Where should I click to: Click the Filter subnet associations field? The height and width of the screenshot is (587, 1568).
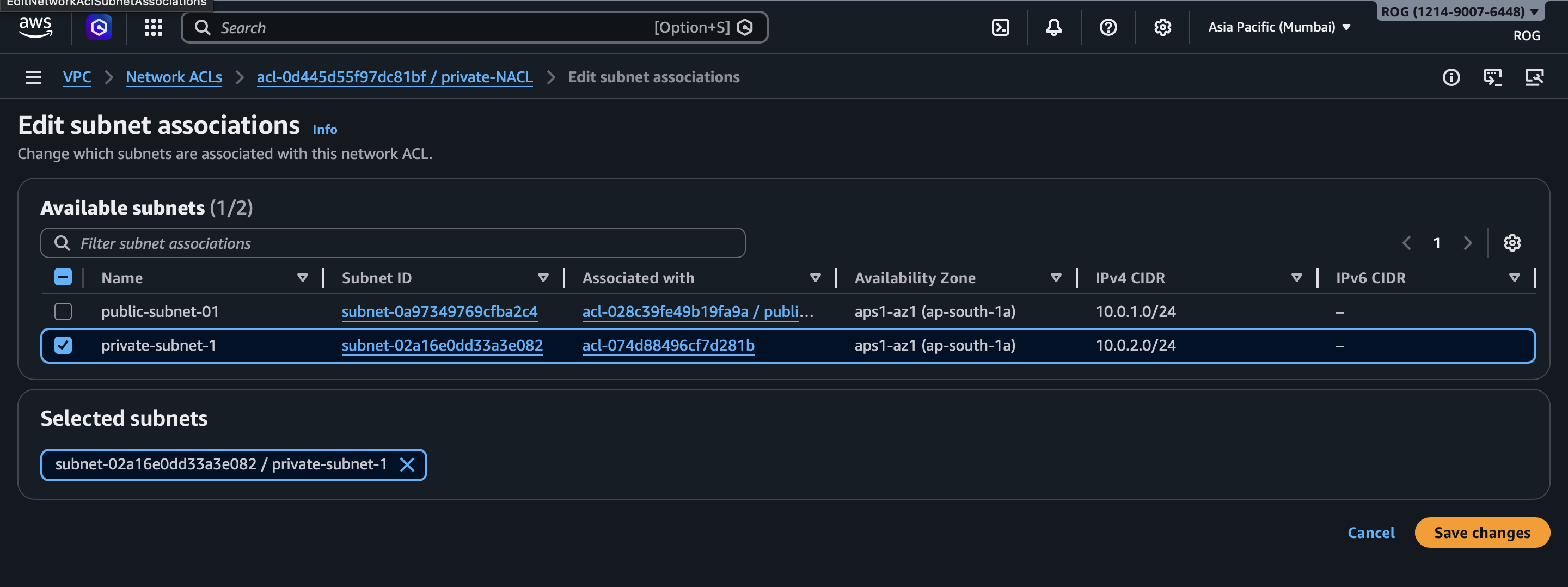tap(393, 243)
